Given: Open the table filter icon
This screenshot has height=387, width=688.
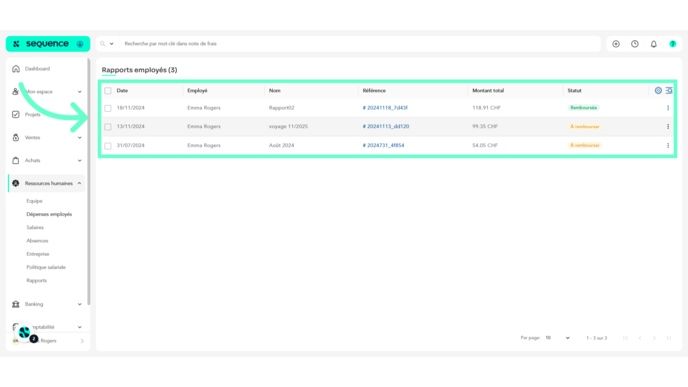Looking at the screenshot, I should point(669,90).
